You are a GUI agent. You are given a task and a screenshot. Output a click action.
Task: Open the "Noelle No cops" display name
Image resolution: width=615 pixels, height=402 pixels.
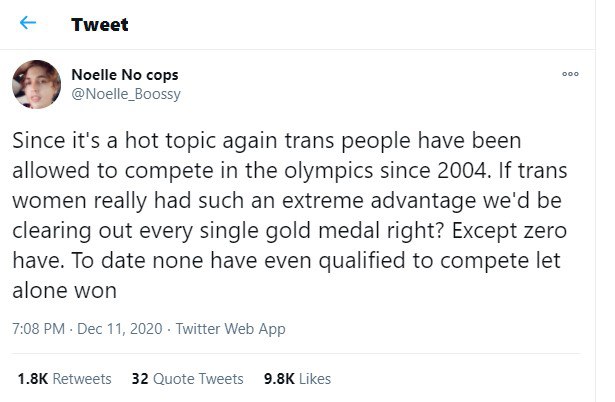coord(125,76)
